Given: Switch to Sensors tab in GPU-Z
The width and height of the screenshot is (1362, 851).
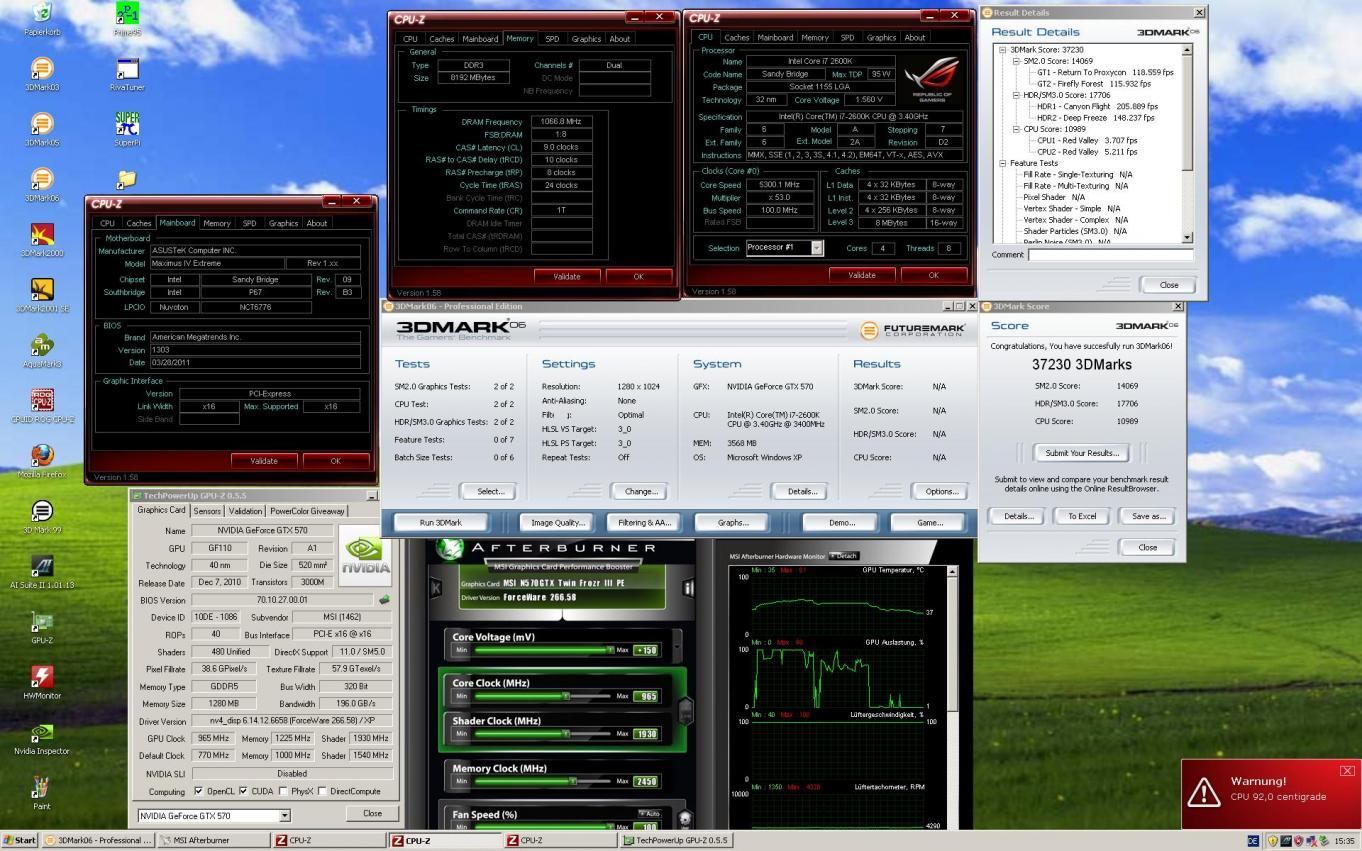Looking at the screenshot, I should pyautogui.click(x=208, y=511).
